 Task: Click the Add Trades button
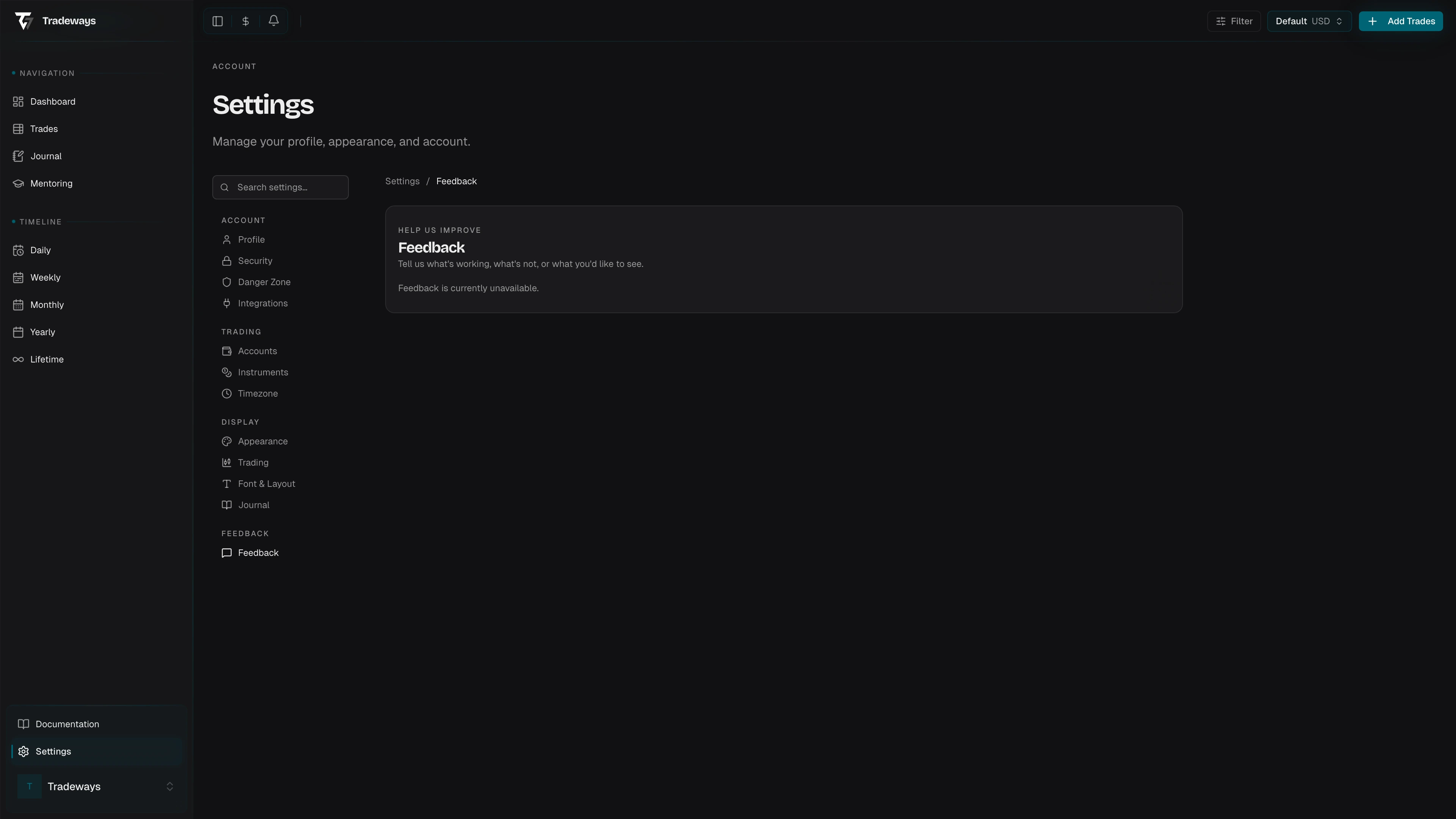tap(1401, 21)
